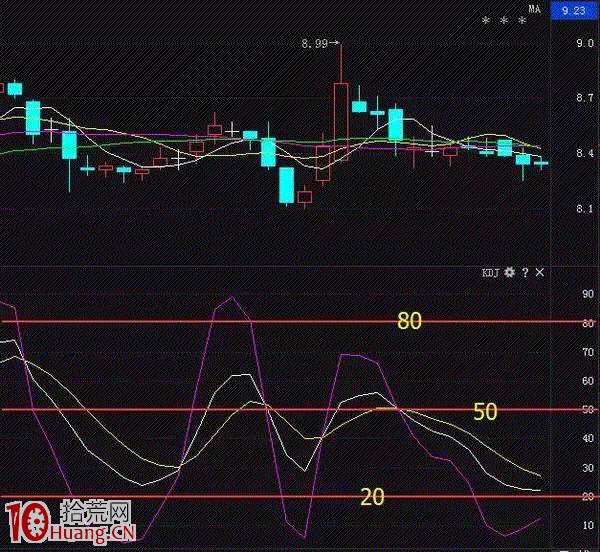Click the middle asterisk under MA
This screenshot has height=552, width=600.
tap(504, 21)
